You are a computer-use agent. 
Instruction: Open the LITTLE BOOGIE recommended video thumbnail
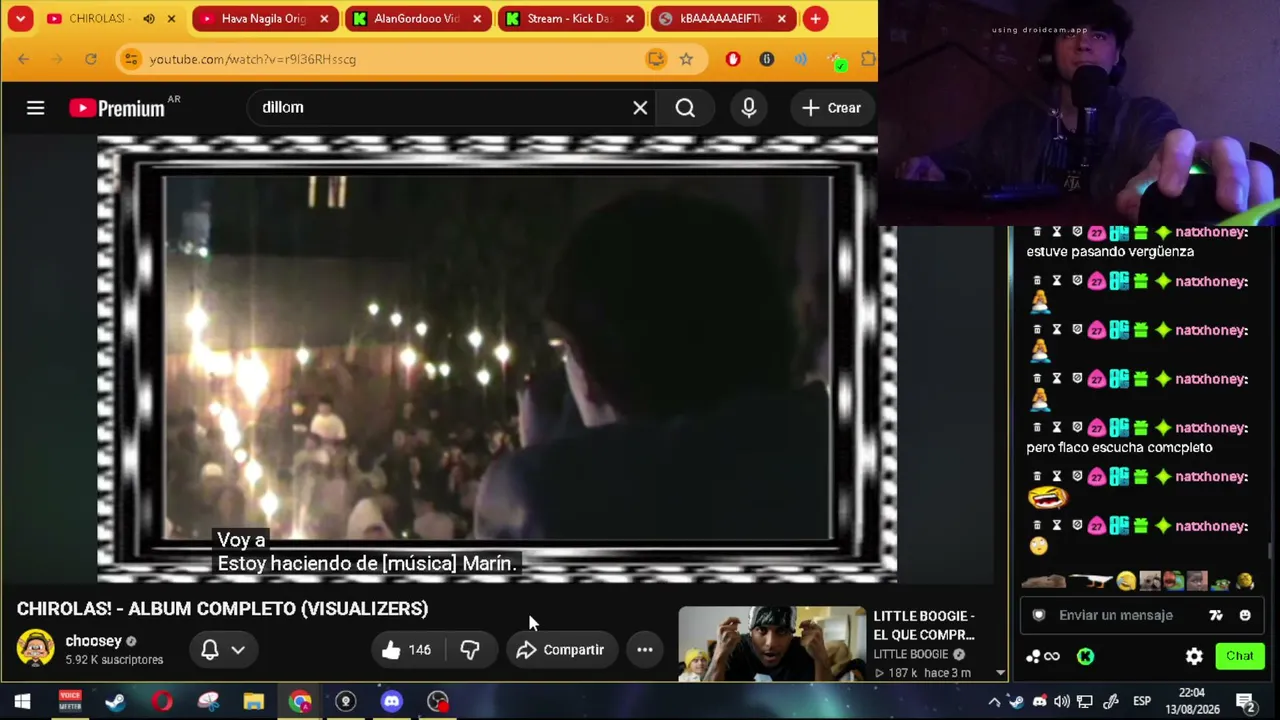pyautogui.click(x=771, y=644)
